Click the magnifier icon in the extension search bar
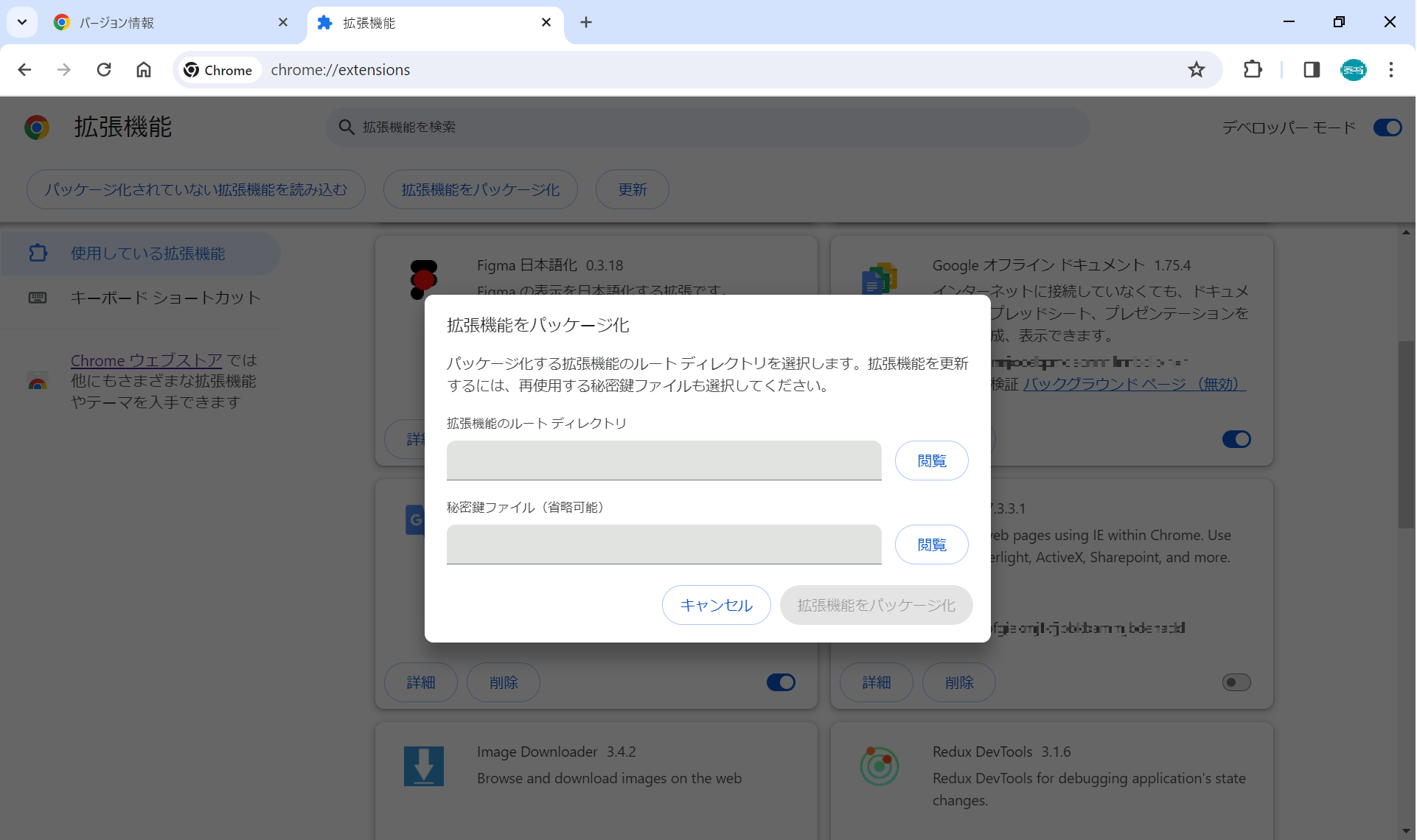1417x840 pixels. tap(347, 127)
